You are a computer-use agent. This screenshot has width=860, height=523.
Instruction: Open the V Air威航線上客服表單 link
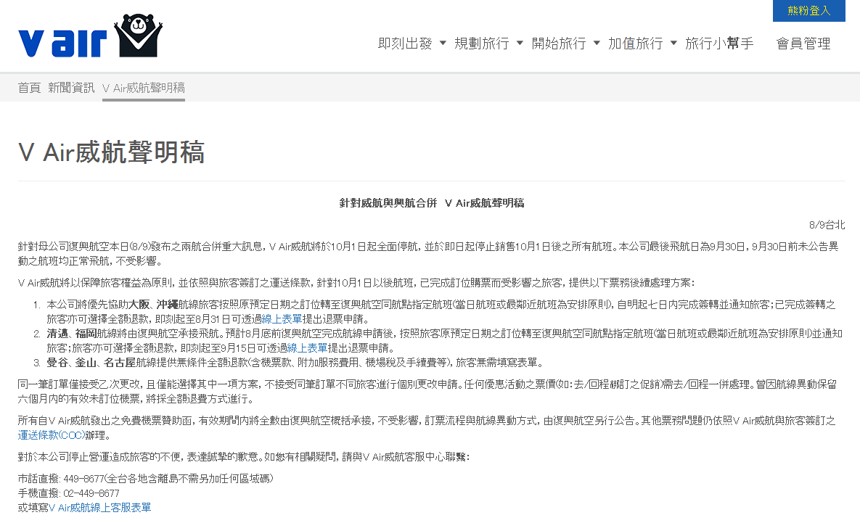pyautogui.click(x=100, y=508)
